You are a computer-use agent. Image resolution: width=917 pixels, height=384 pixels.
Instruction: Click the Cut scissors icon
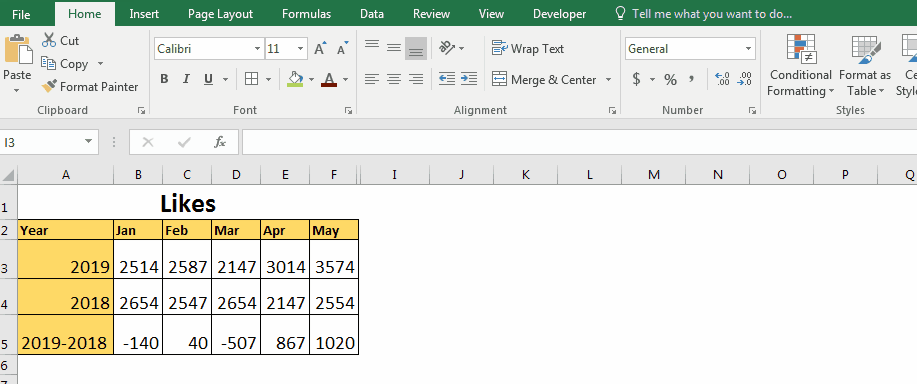(49, 40)
